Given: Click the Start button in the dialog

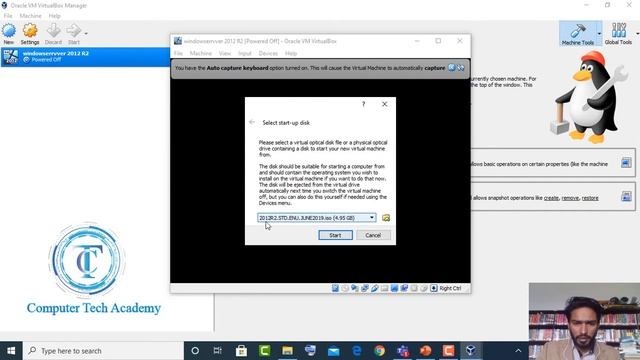Looking at the screenshot, I should (335, 235).
